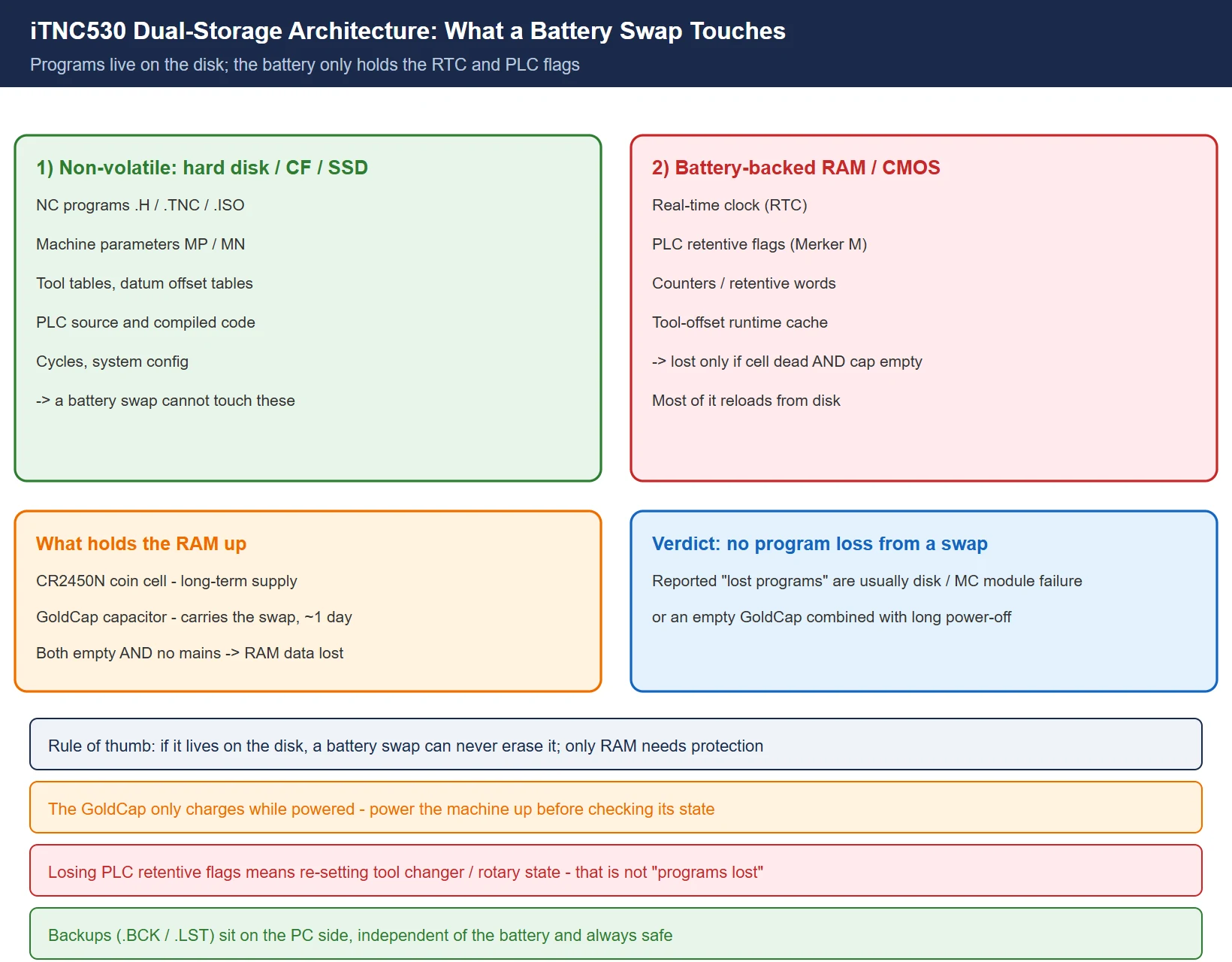Click heading '1) Non-volatile: hard disk / CF / SSD'
The image size is (1232, 962).
coord(202,168)
